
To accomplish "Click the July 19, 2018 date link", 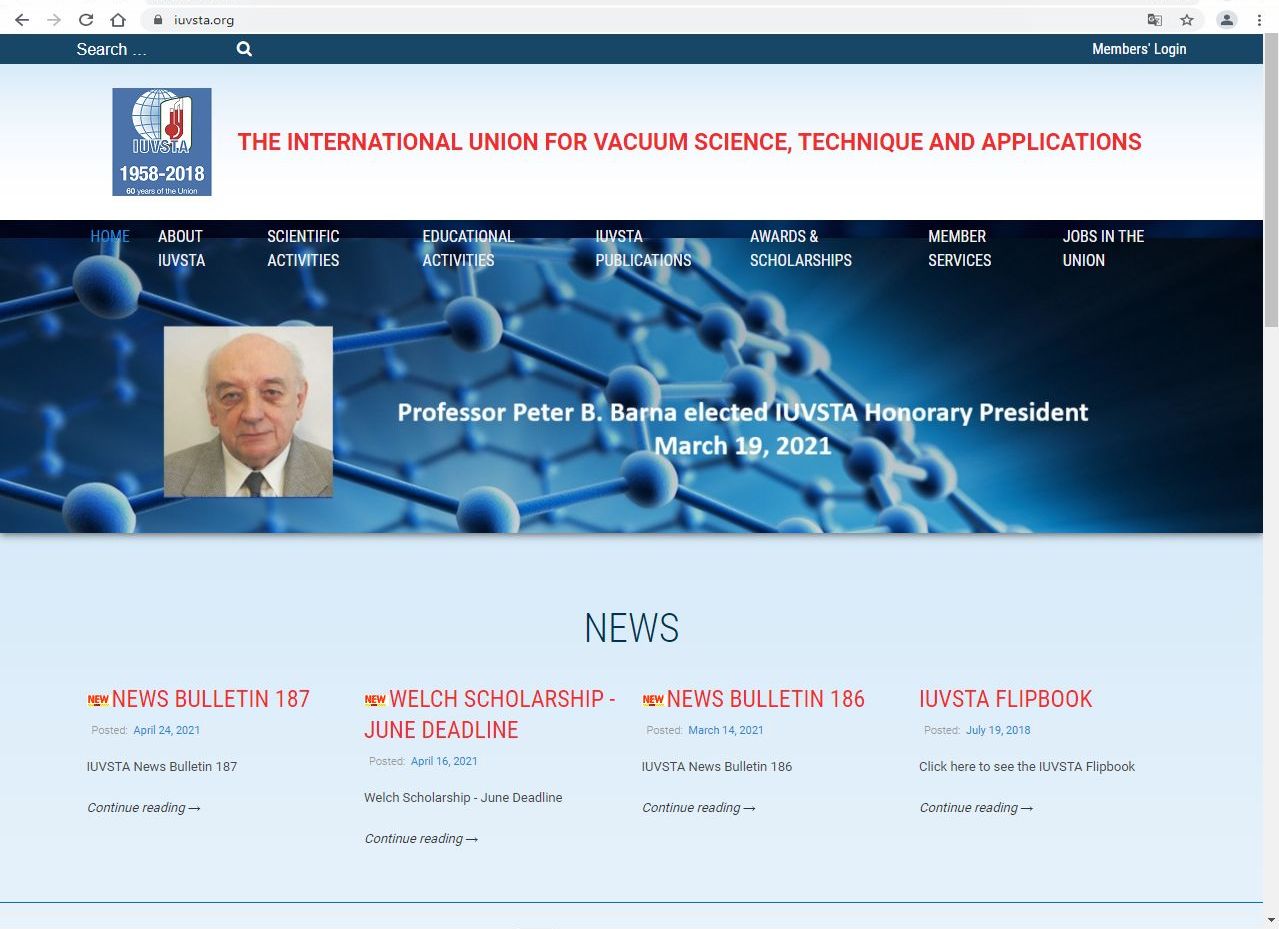I will click(998, 730).
